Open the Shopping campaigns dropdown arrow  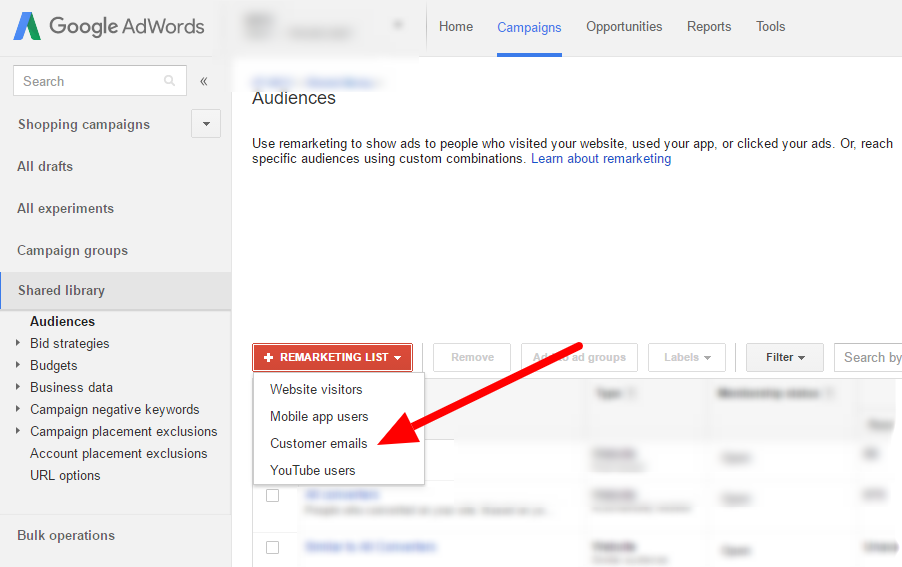[x=206, y=124]
